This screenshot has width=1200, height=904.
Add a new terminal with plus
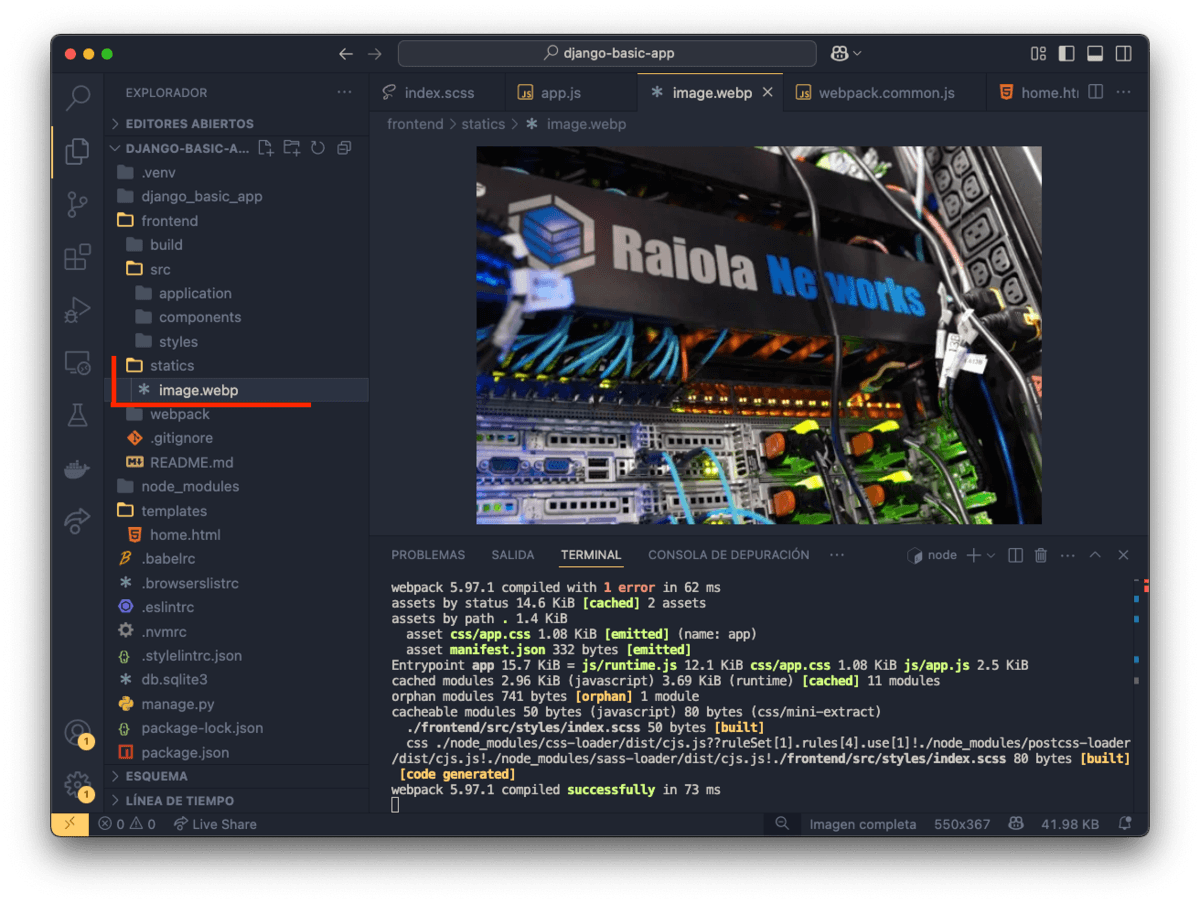tap(973, 555)
